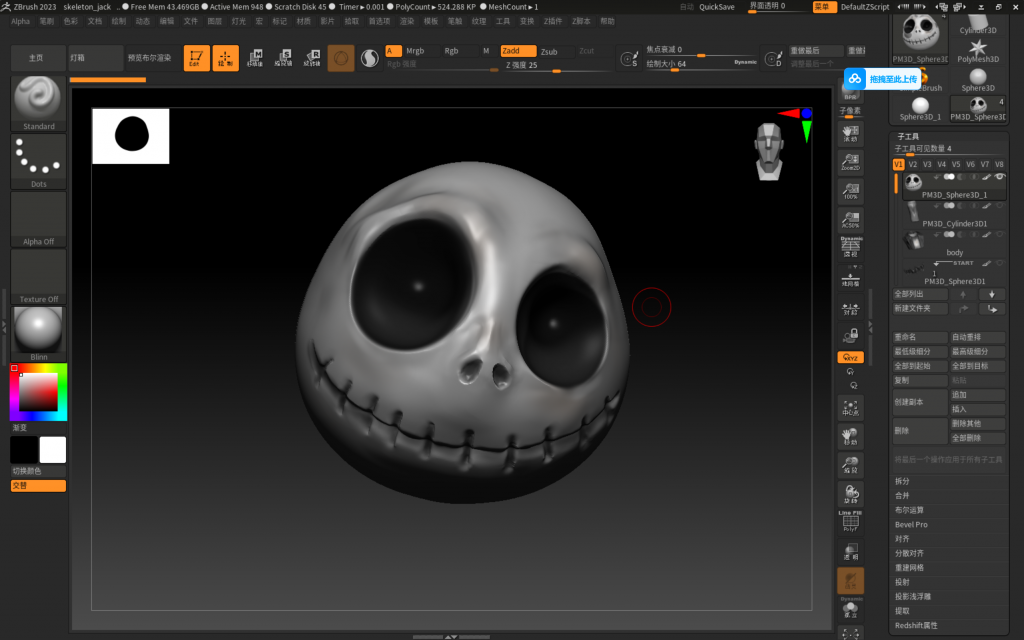The width and height of the screenshot is (1024, 640).
Task: Click the 创建副本 (Duplicate) button
Action: [x=920, y=402]
